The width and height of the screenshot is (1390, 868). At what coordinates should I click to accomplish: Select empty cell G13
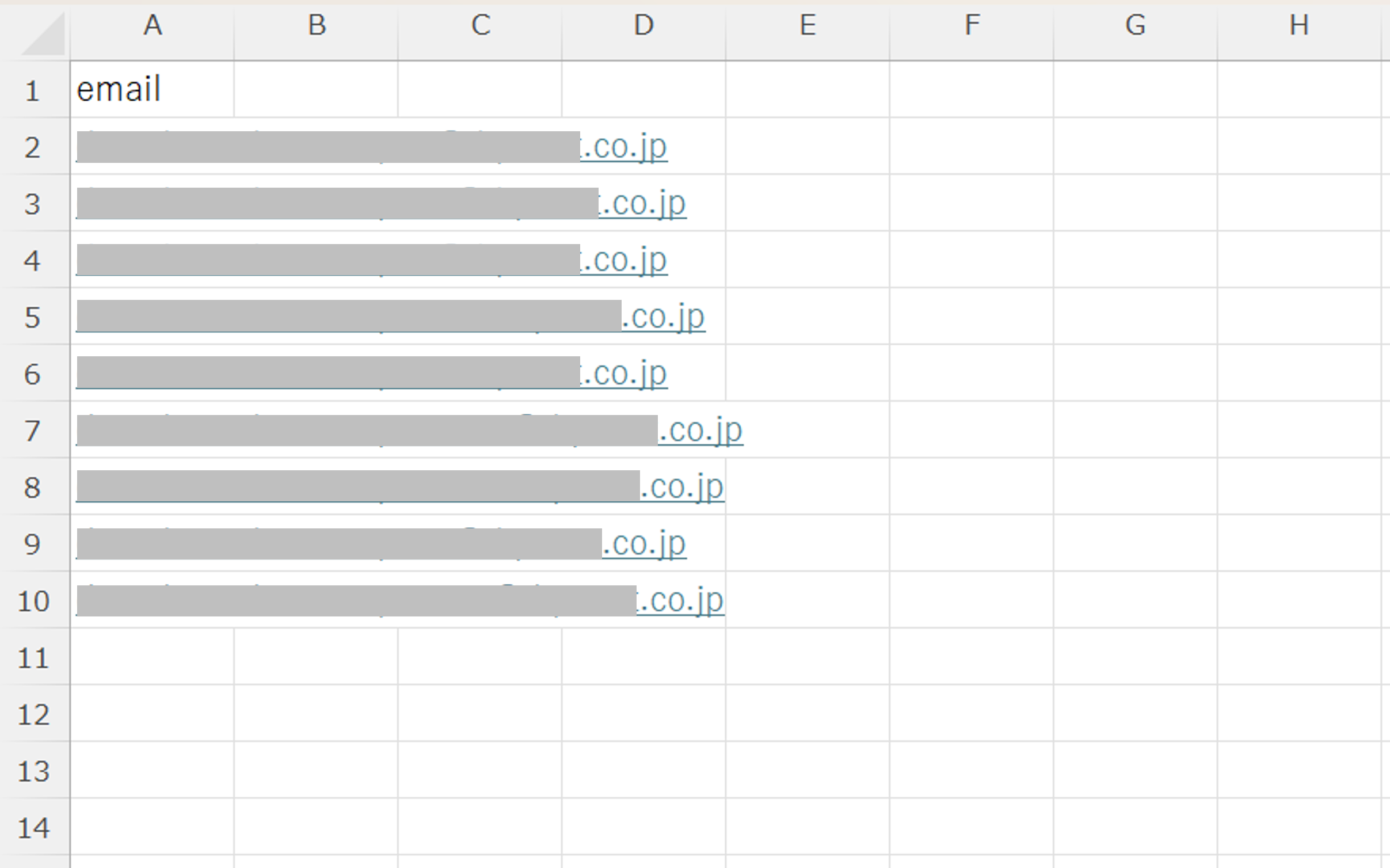(x=1135, y=770)
